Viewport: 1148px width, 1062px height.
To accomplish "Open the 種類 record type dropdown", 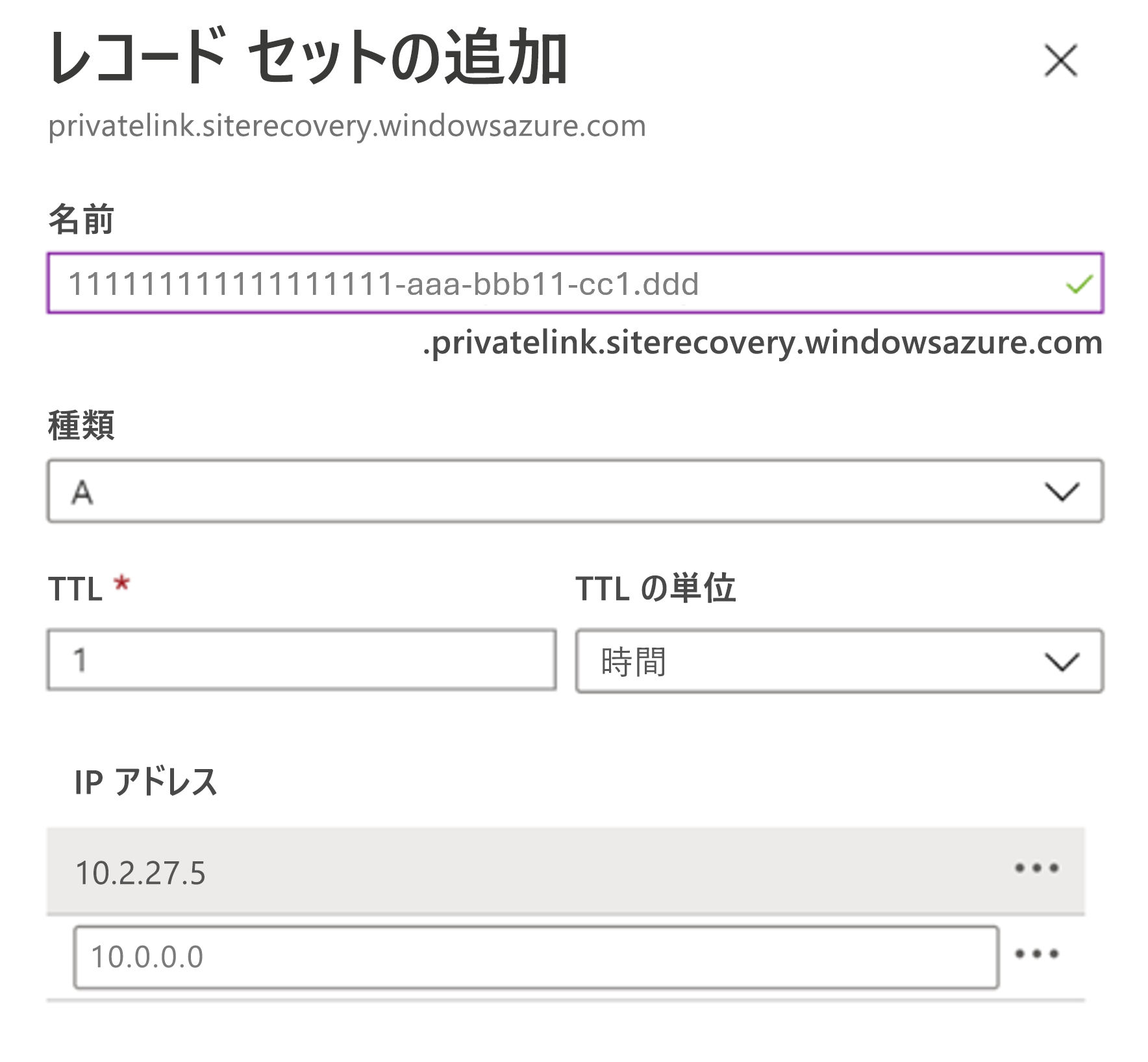I will click(575, 491).
